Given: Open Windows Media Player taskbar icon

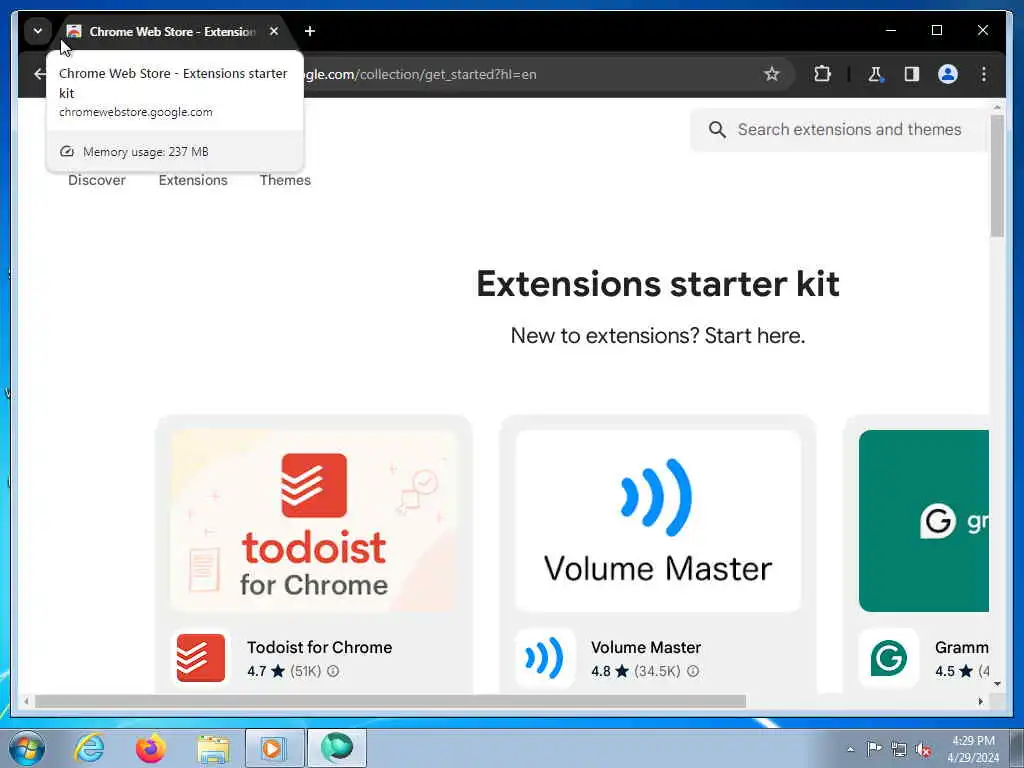Looking at the screenshot, I should [x=274, y=748].
